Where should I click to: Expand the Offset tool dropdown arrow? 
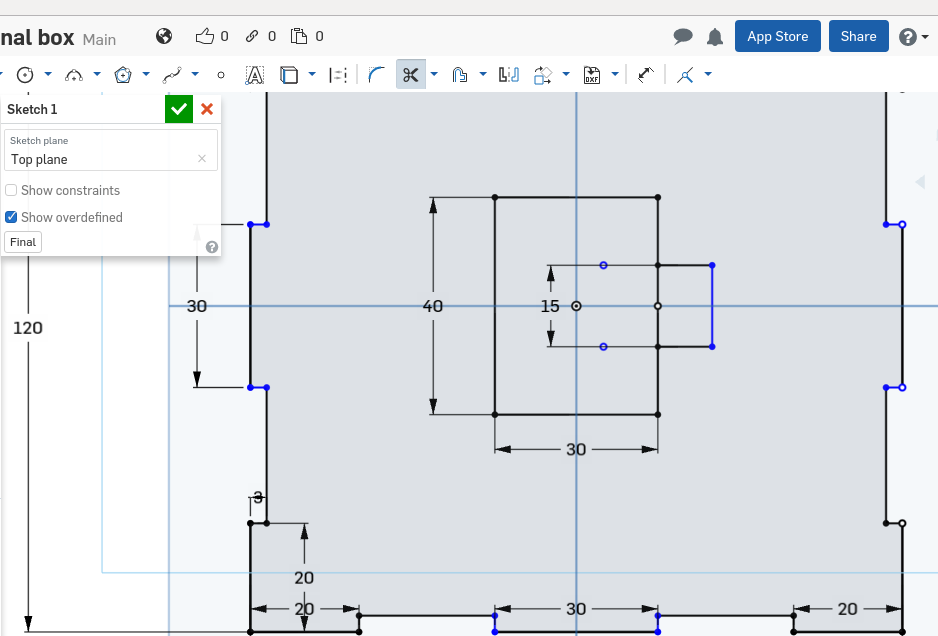(x=483, y=75)
